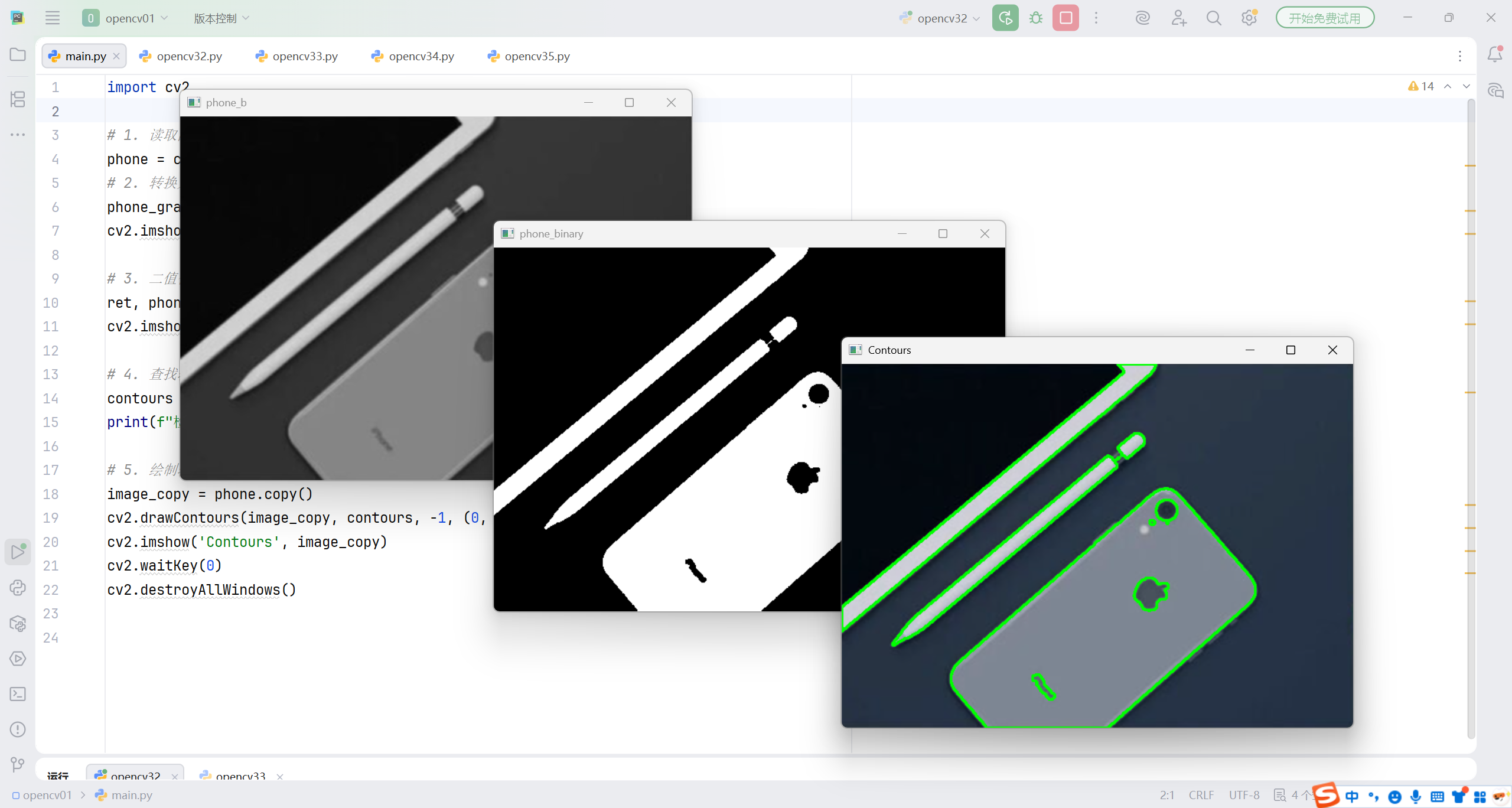Open IDE settings gear icon

(1249, 18)
